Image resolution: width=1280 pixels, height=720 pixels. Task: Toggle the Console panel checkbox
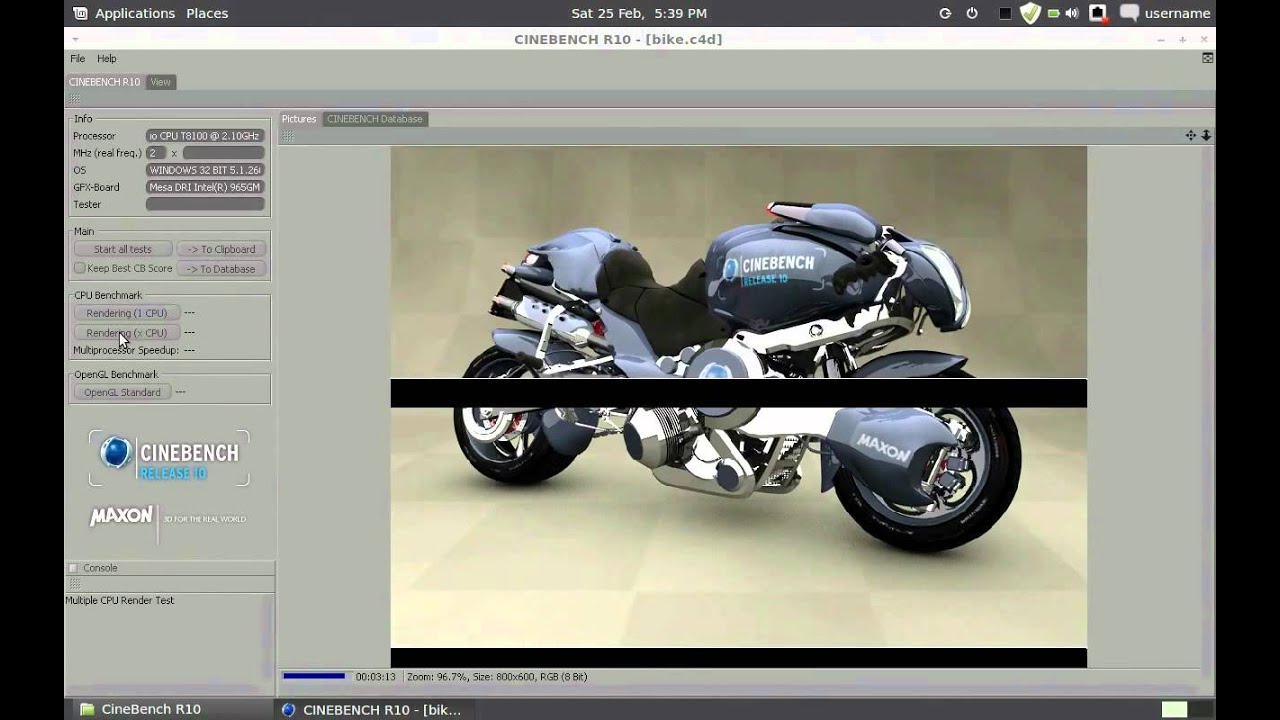point(73,568)
